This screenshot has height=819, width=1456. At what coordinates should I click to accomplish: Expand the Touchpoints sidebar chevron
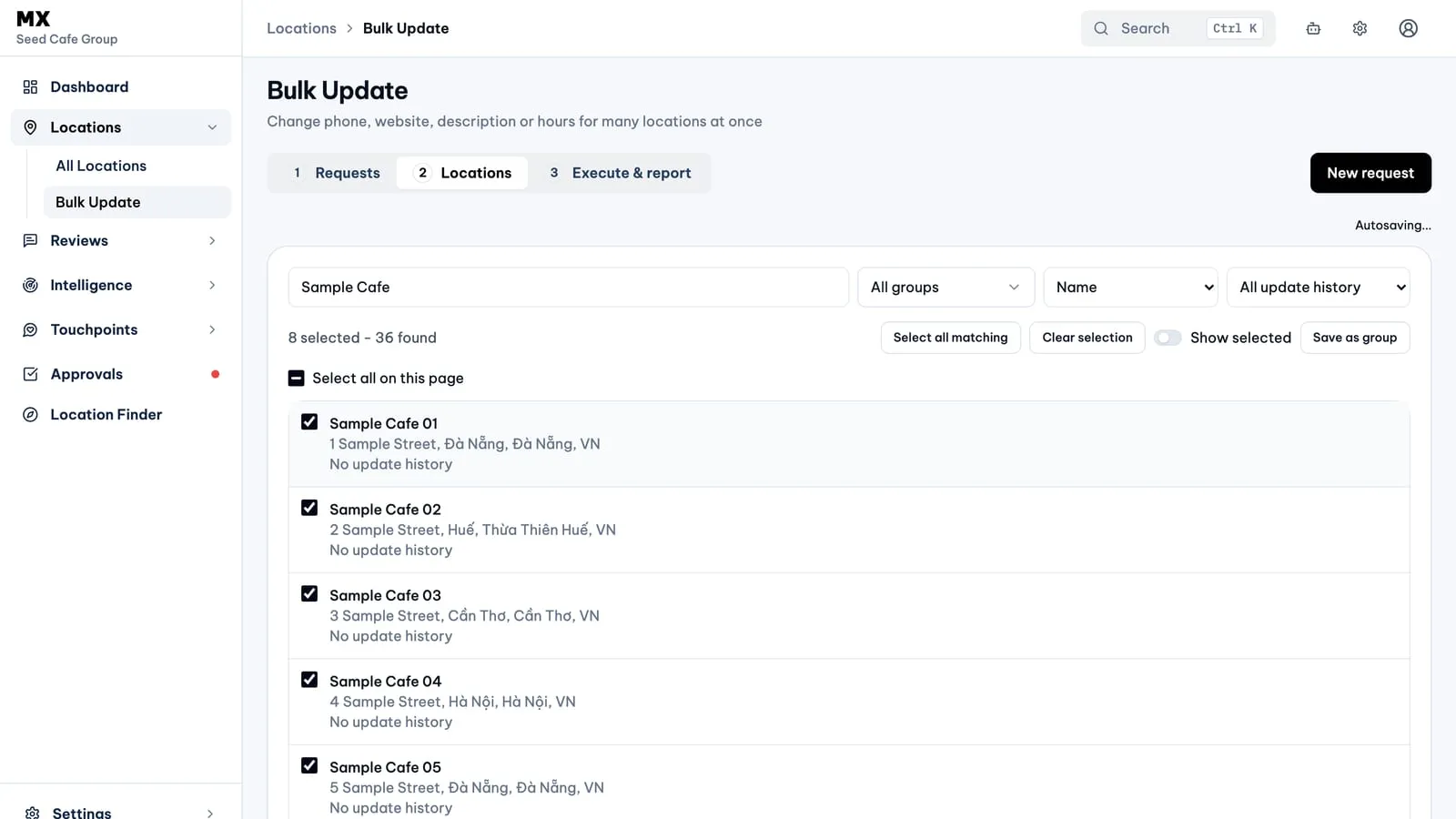[212, 330]
